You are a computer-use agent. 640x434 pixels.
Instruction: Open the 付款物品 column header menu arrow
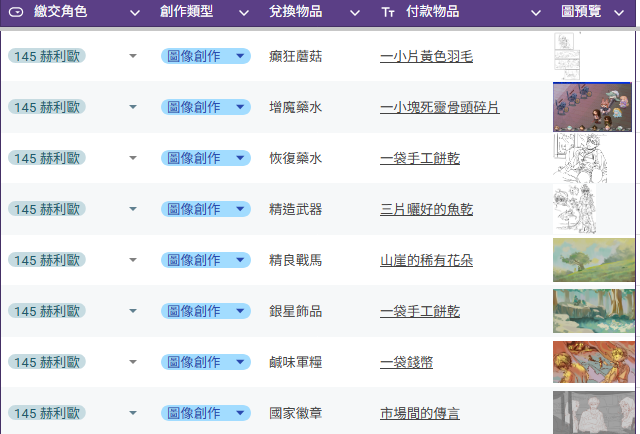(536, 13)
